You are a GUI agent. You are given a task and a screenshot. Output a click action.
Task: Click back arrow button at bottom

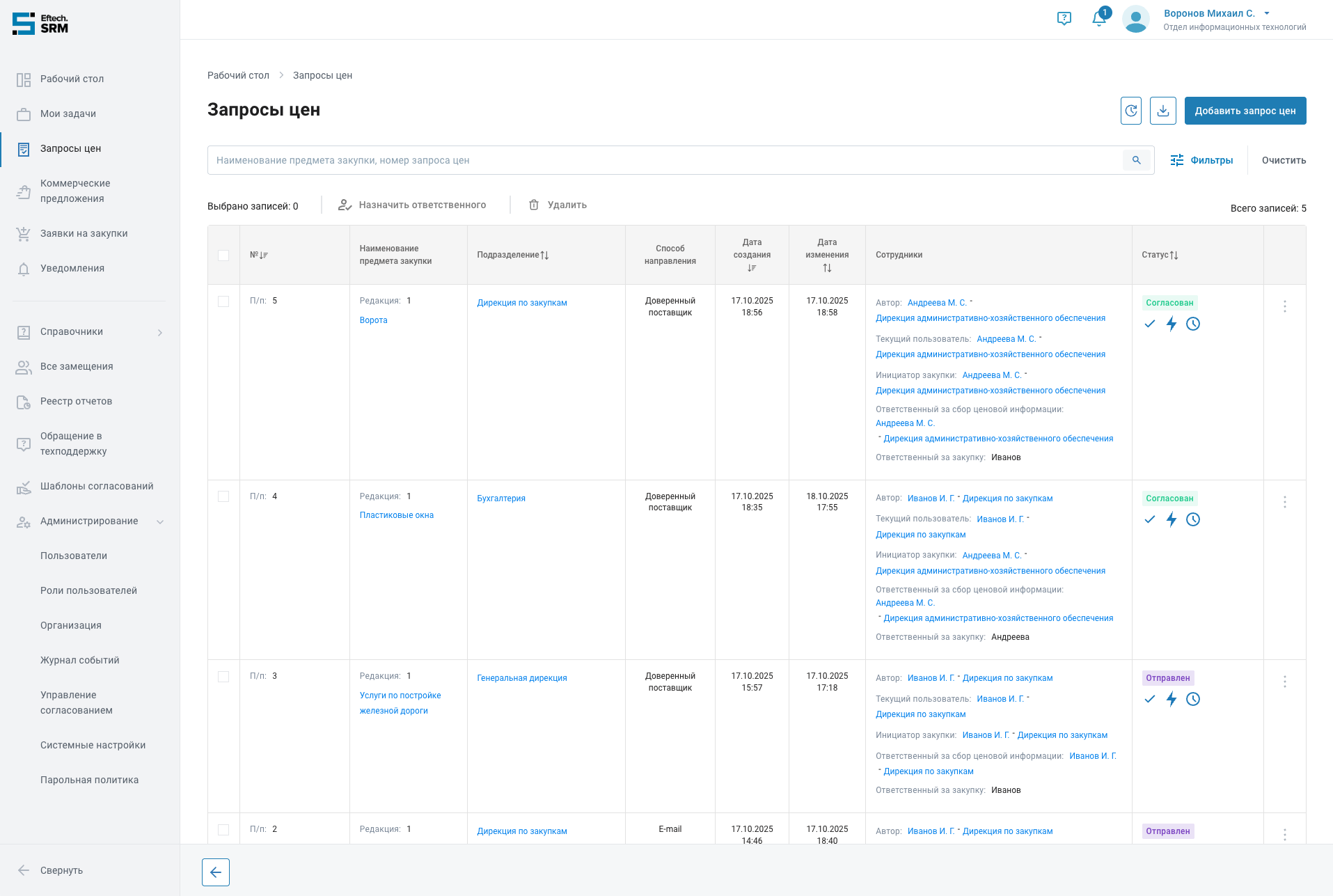[x=216, y=872]
